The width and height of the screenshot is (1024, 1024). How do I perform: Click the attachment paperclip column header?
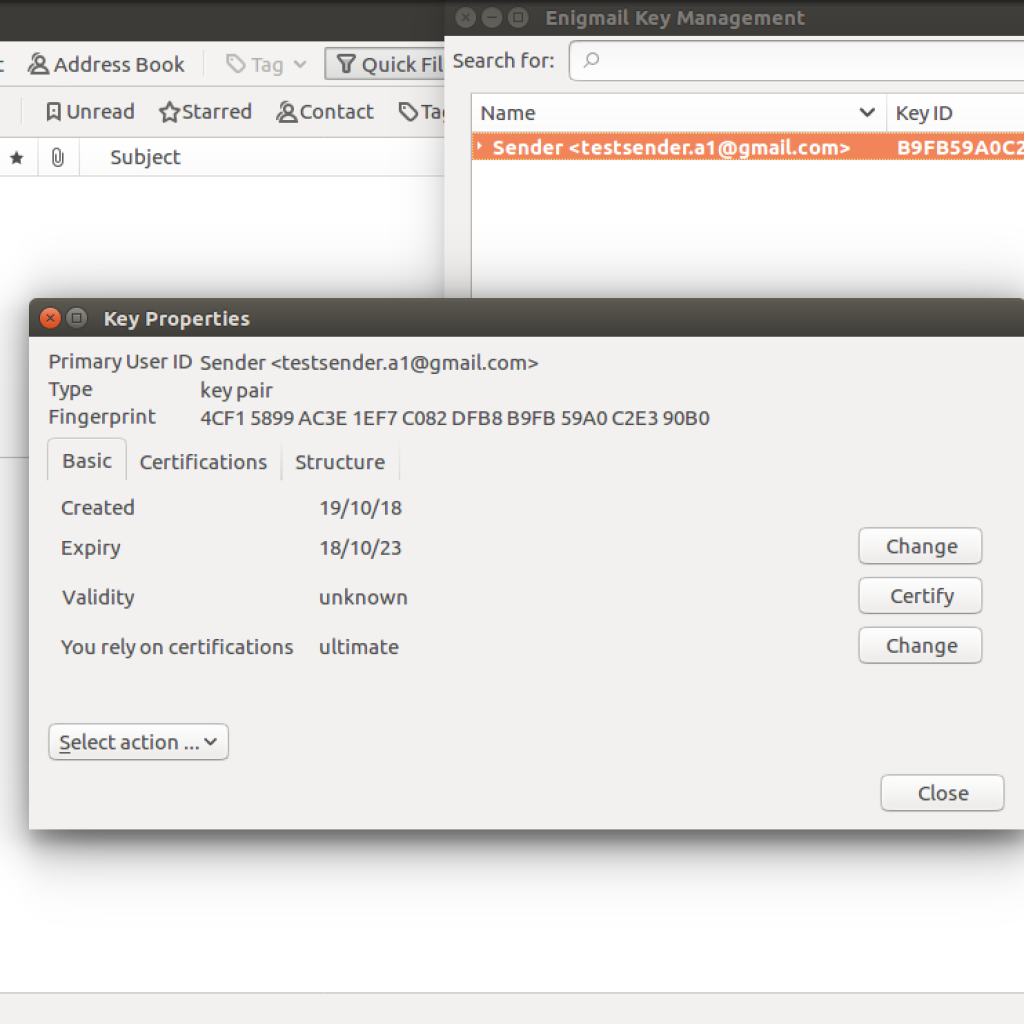pyautogui.click(x=57, y=158)
